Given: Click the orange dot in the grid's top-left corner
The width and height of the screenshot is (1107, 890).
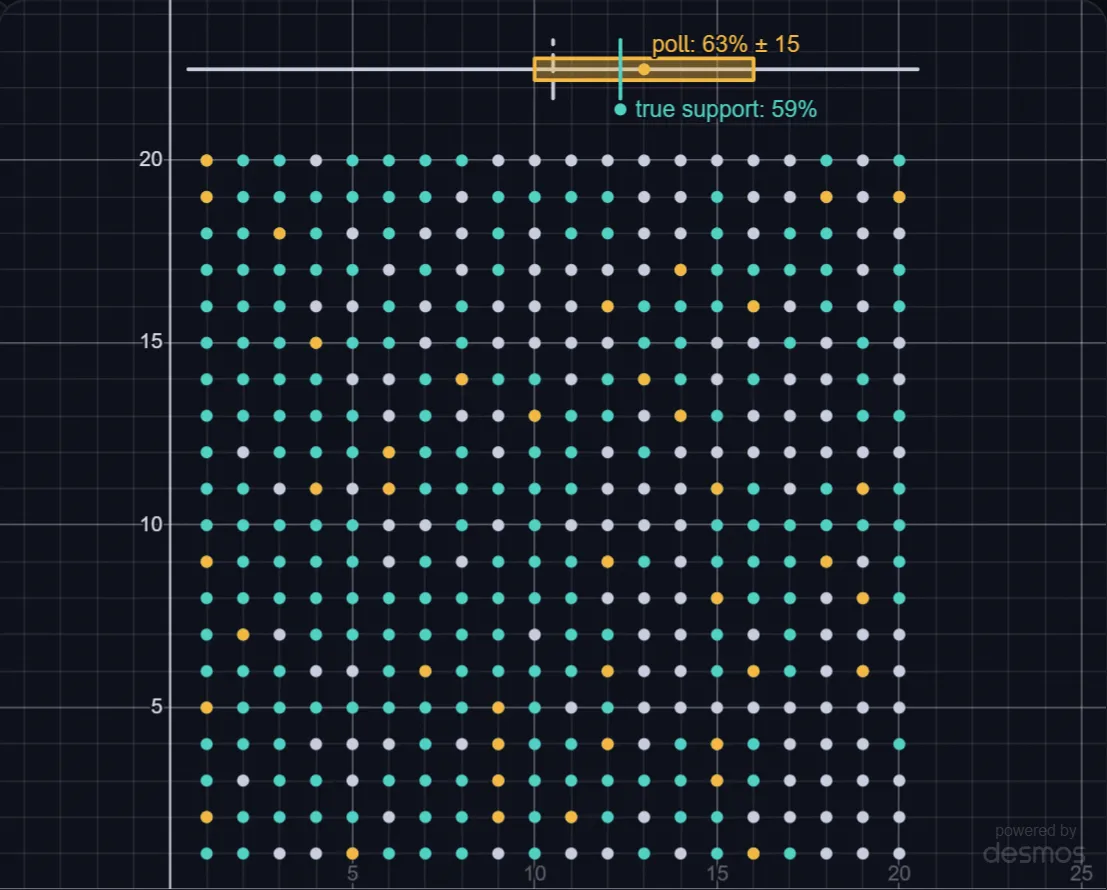Looking at the screenshot, I should [206, 161].
